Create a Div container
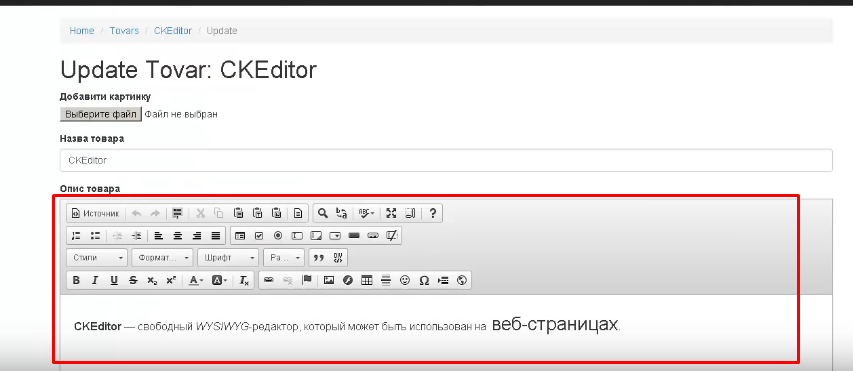The image size is (853, 371). pyautogui.click(x=338, y=258)
